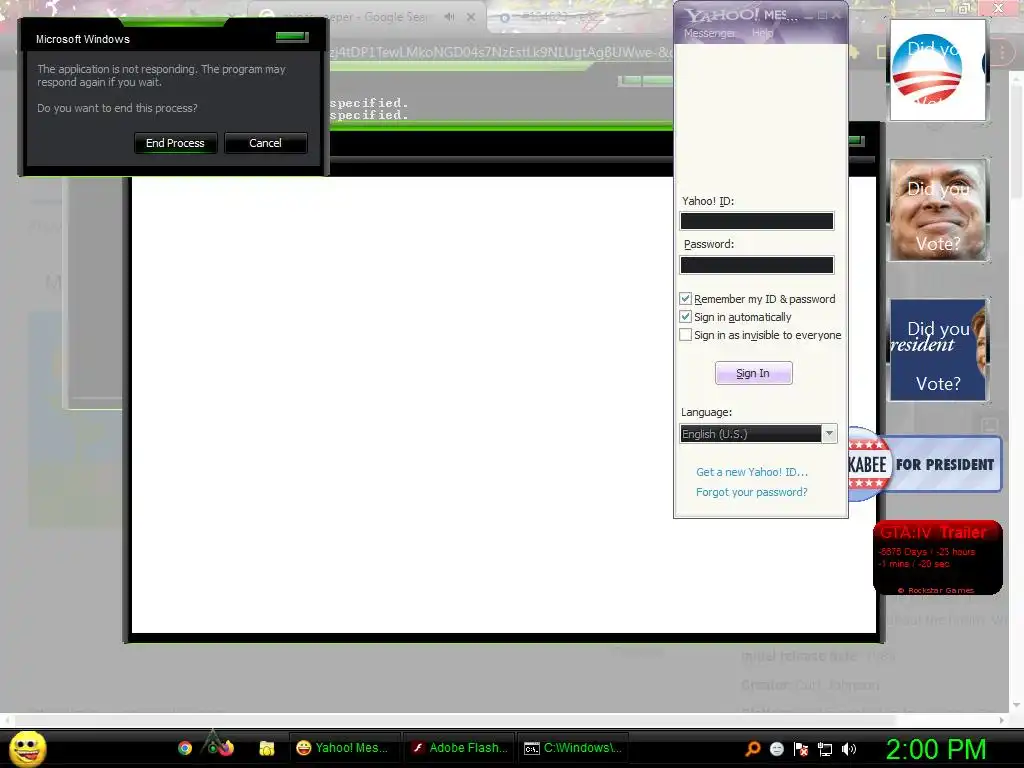The width and height of the screenshot is (1024, 768).
Task: Open the volume speaker tray icon
Action: (849, 749)
